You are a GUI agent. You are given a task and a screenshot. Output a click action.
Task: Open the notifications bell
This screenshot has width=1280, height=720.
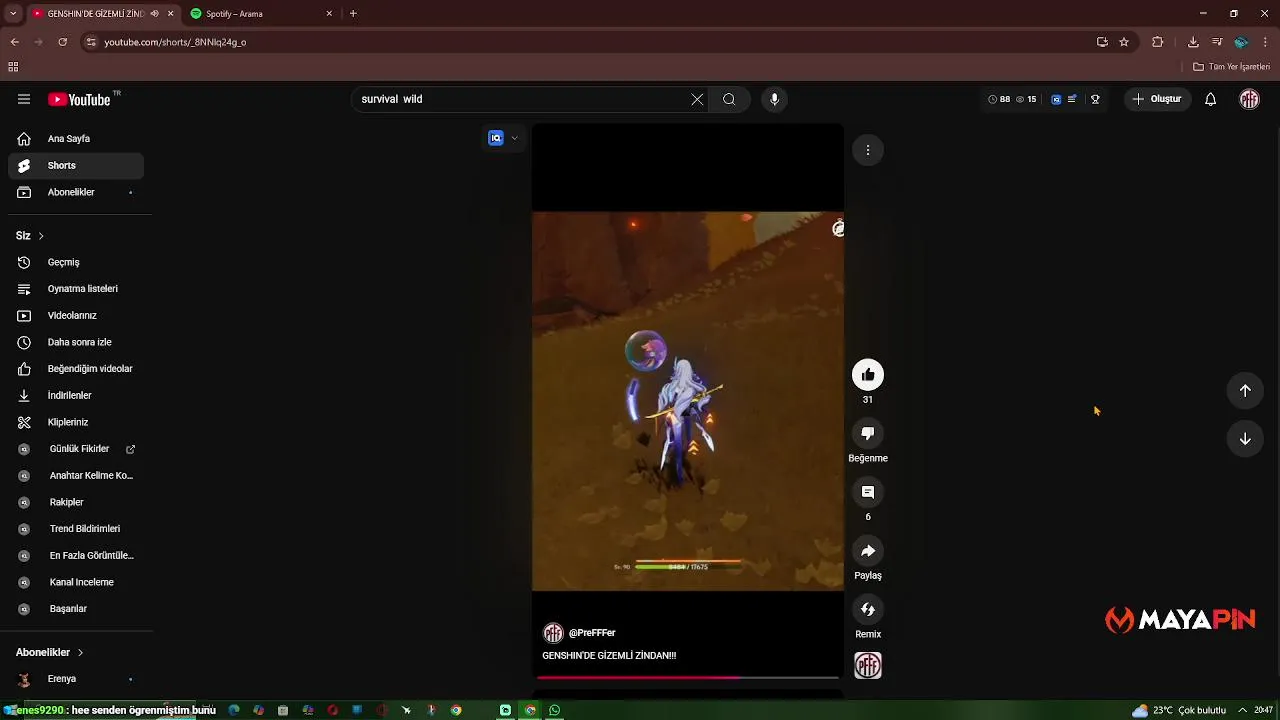click(x=1210, y=99)
